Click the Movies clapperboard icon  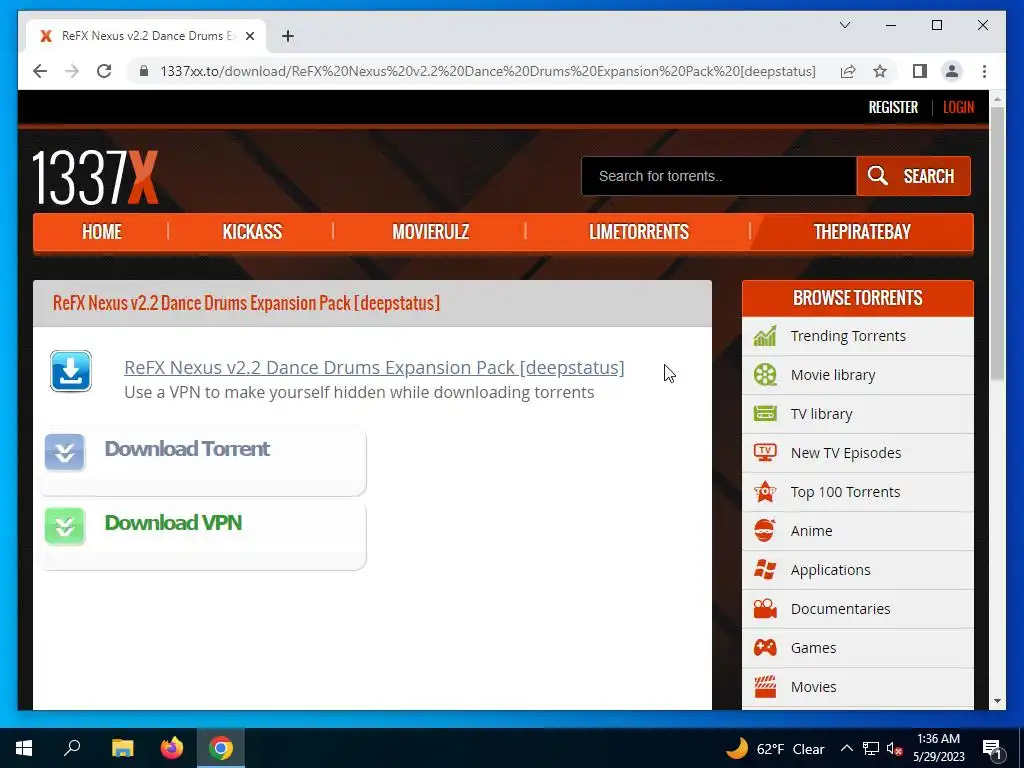[x=765, y=686]
